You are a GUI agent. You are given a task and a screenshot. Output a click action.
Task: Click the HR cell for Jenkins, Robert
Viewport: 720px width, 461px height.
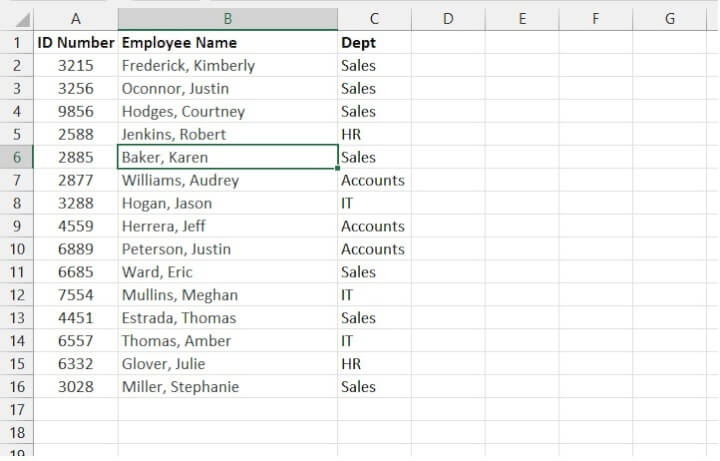(x=374, y=134)
